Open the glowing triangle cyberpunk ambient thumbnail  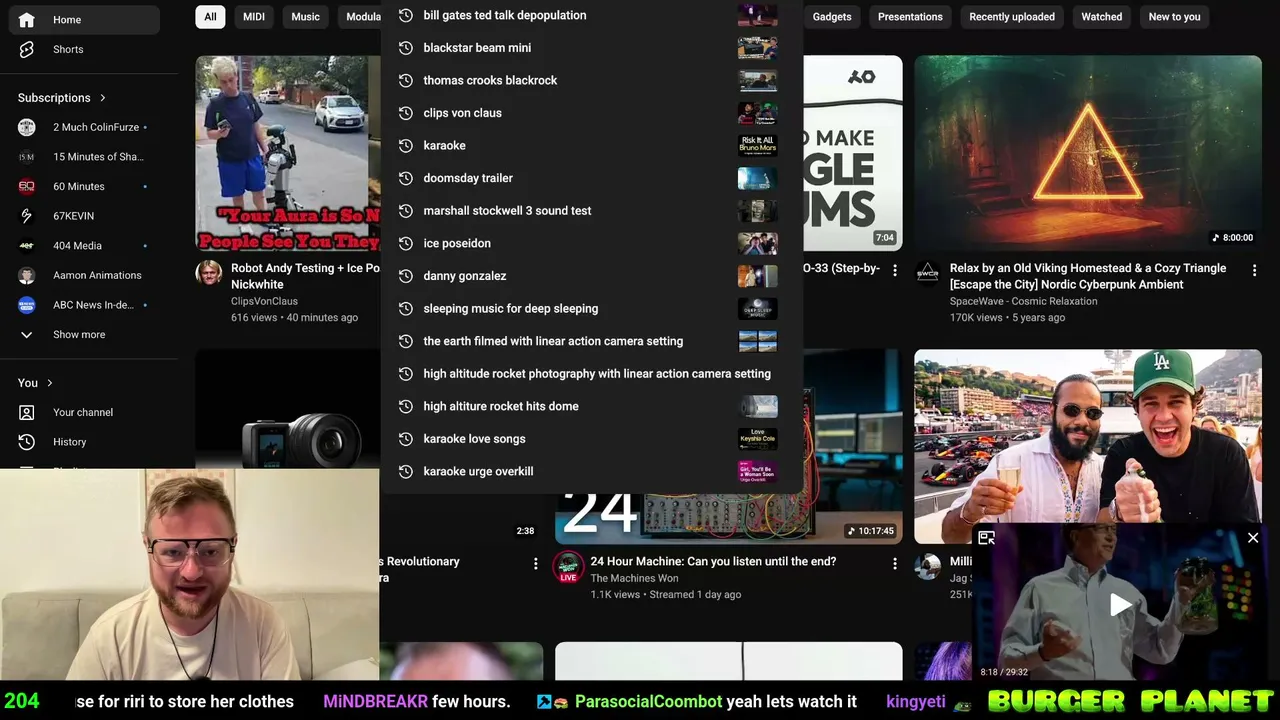coord(1088,152)
